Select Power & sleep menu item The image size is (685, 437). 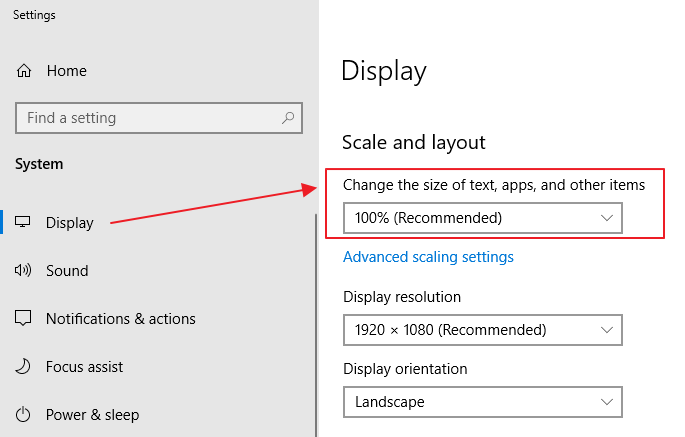92,415
